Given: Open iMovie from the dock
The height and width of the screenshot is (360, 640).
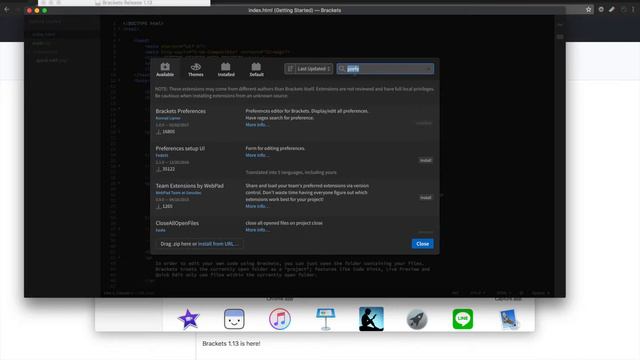Looking at the screenshot, I should pos(188,319).
